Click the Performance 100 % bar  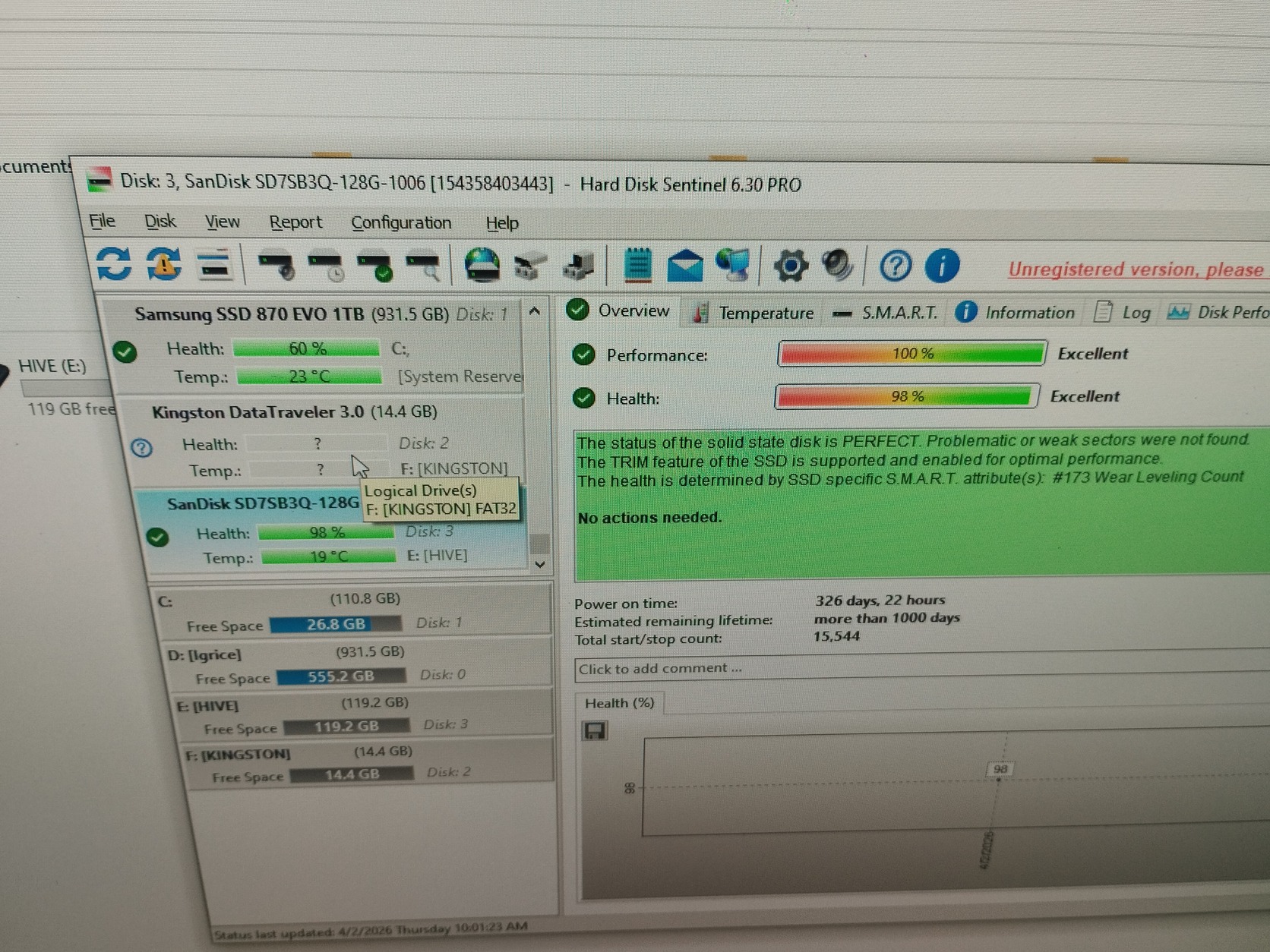[912, 354]
